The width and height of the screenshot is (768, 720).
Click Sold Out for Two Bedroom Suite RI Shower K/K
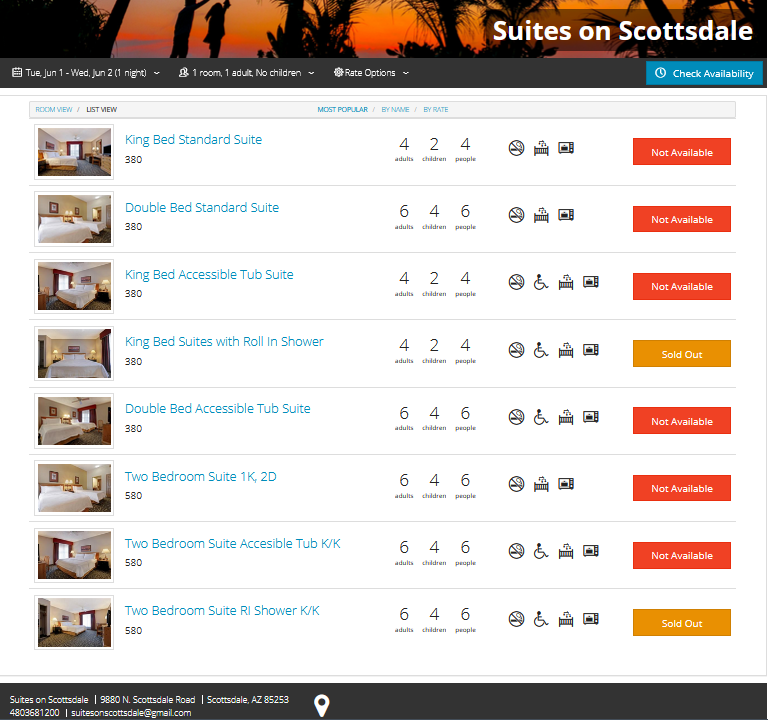click(x=682, y=623)
